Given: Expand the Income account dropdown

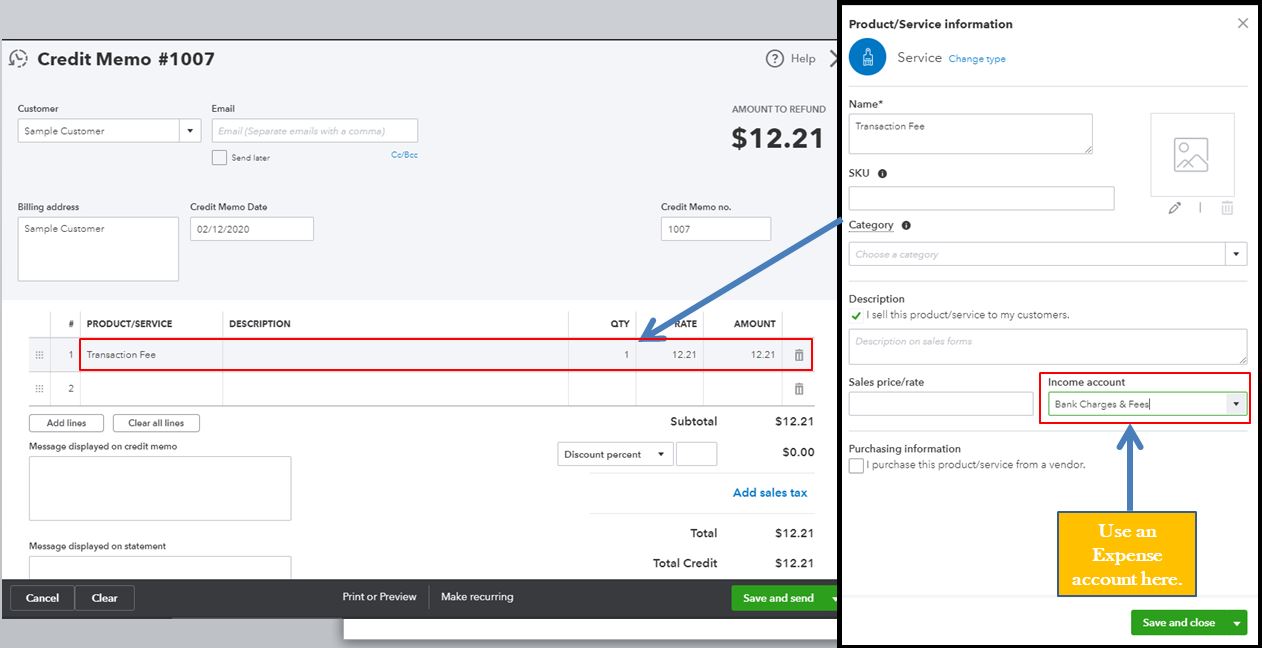Looking at the screenshot, I should (1236, 404).
